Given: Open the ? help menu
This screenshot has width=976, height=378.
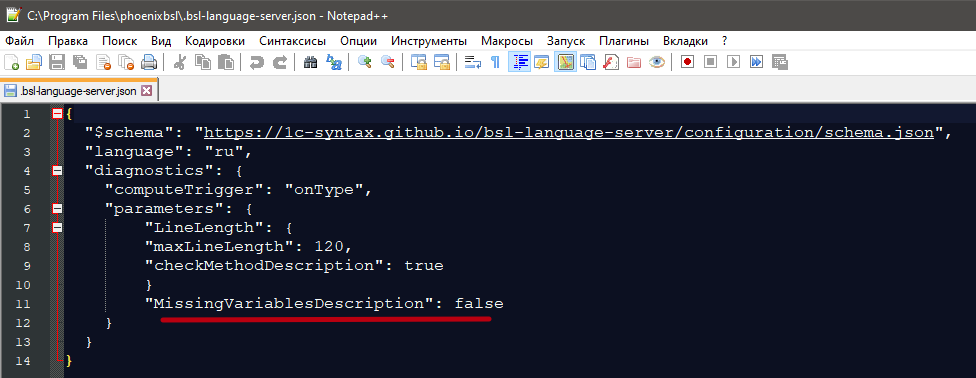Looking at the screenshot, I should tap(724, 41).
